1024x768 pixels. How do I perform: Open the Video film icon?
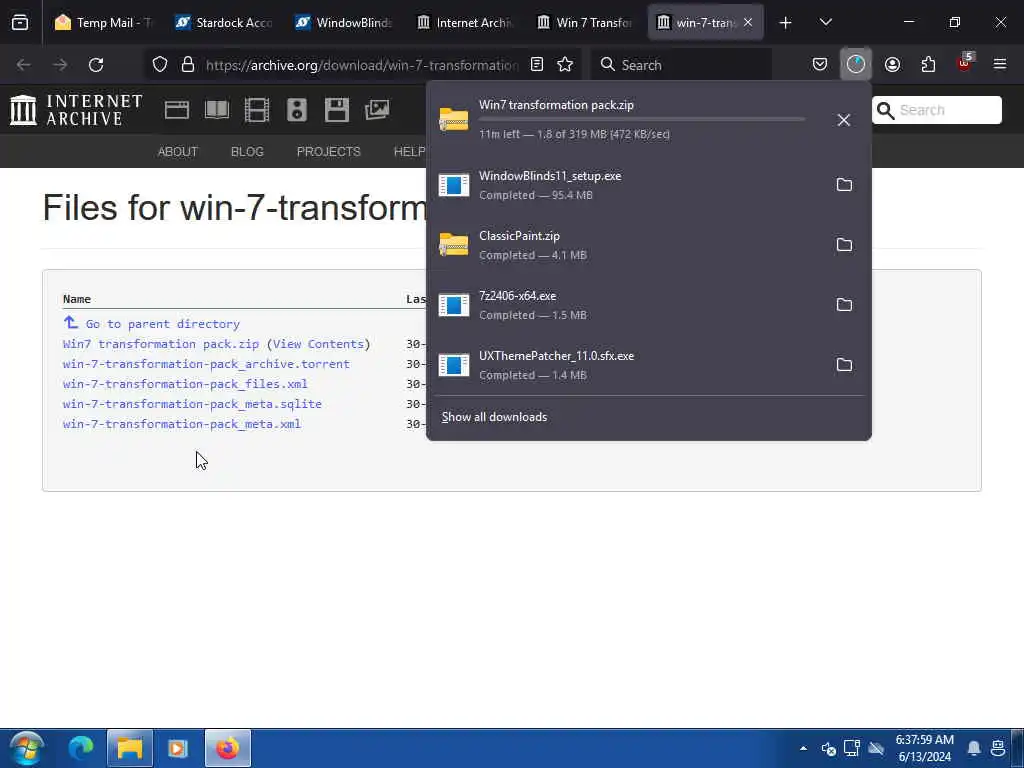[x=257, y=110]
